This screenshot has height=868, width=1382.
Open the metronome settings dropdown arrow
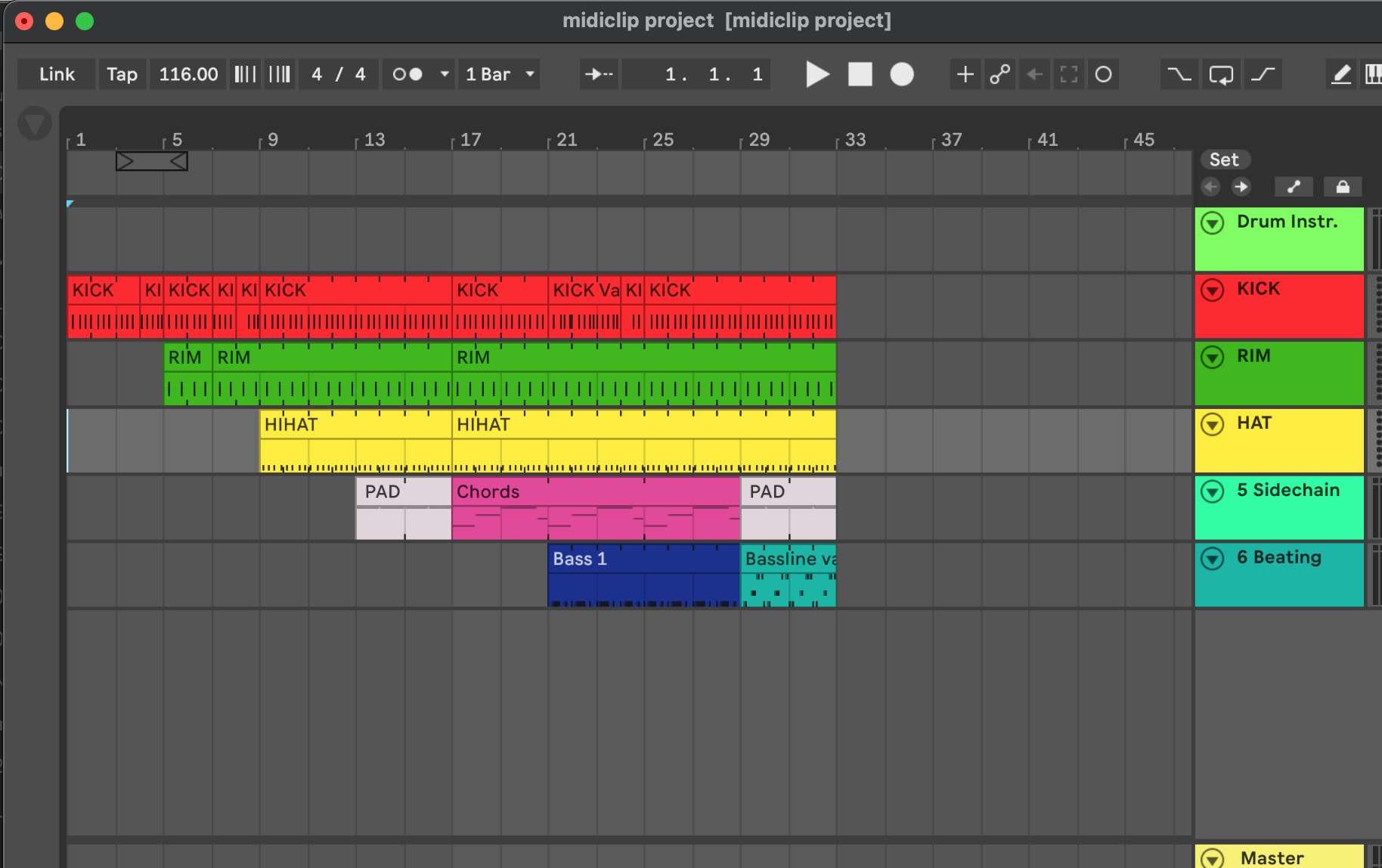click(445, 74)
